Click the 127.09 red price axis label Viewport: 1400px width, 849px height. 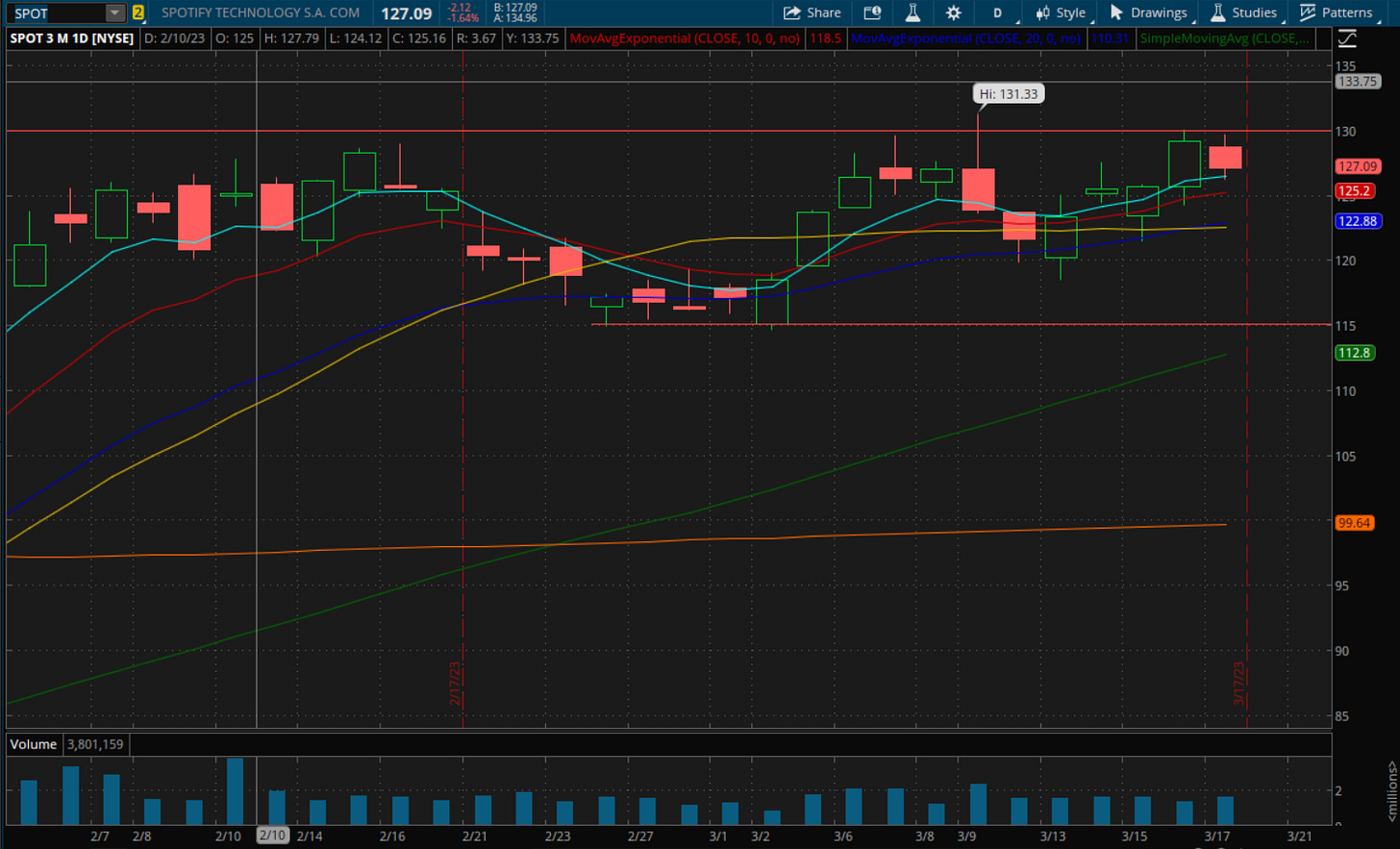pyautogui.click(x=1358, y=166)
